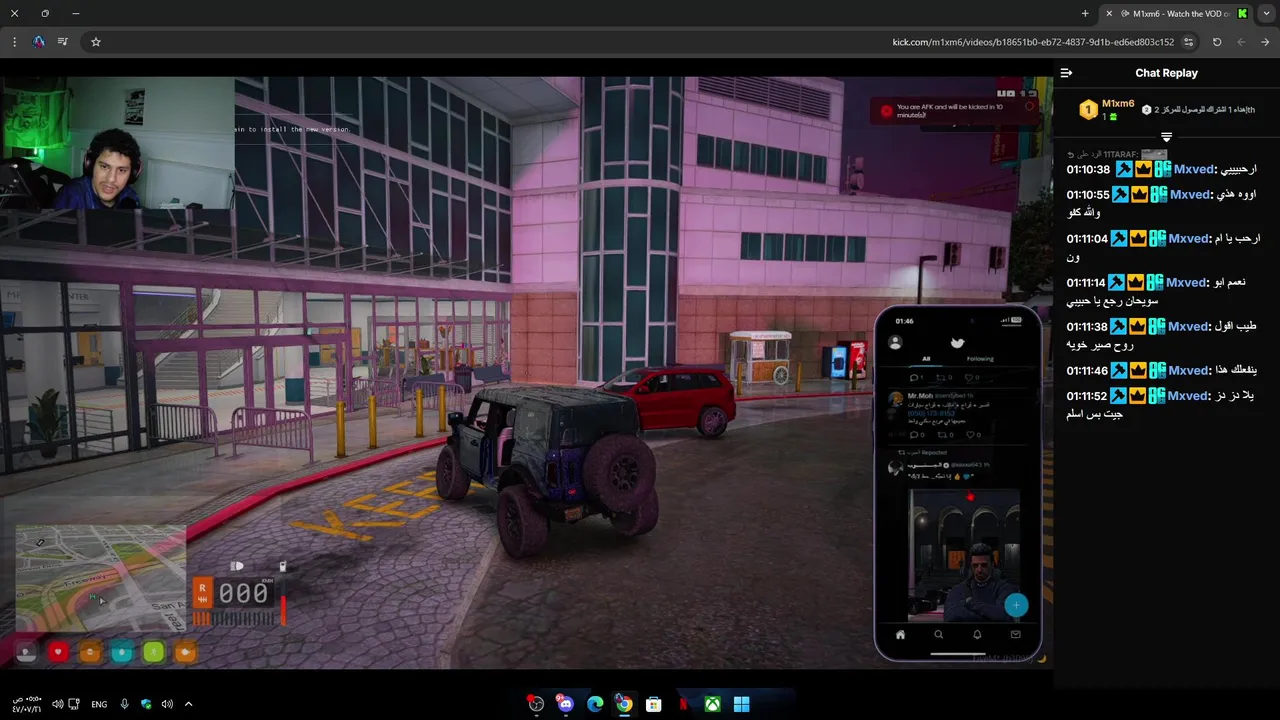
Task: Select the M1xm6 Watch the VOD tab
Action: click(1175, 14)
